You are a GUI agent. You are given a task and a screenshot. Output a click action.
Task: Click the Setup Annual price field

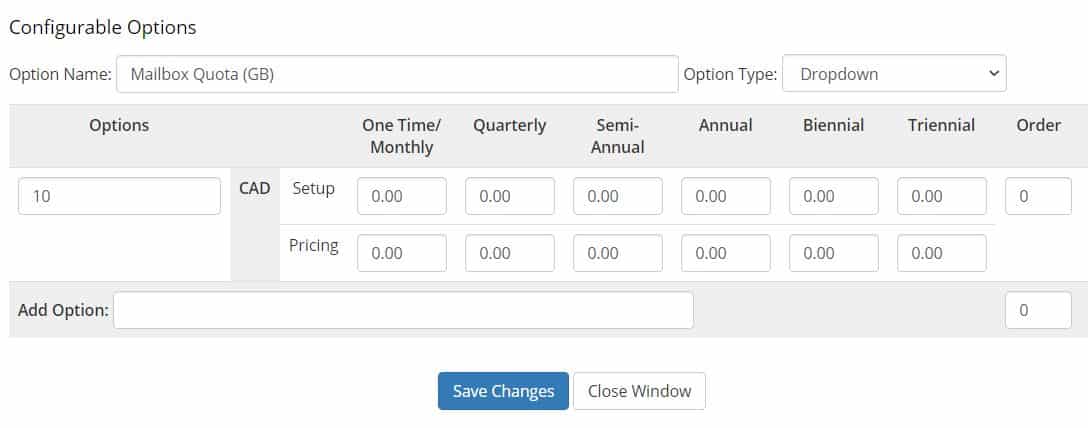click(726, 196)
